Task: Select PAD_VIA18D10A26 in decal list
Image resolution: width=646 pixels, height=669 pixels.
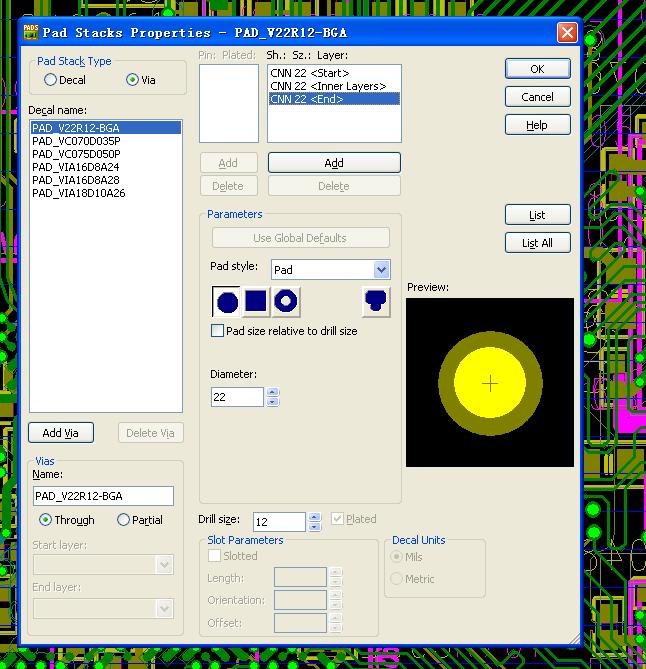Action: point(106,193)
